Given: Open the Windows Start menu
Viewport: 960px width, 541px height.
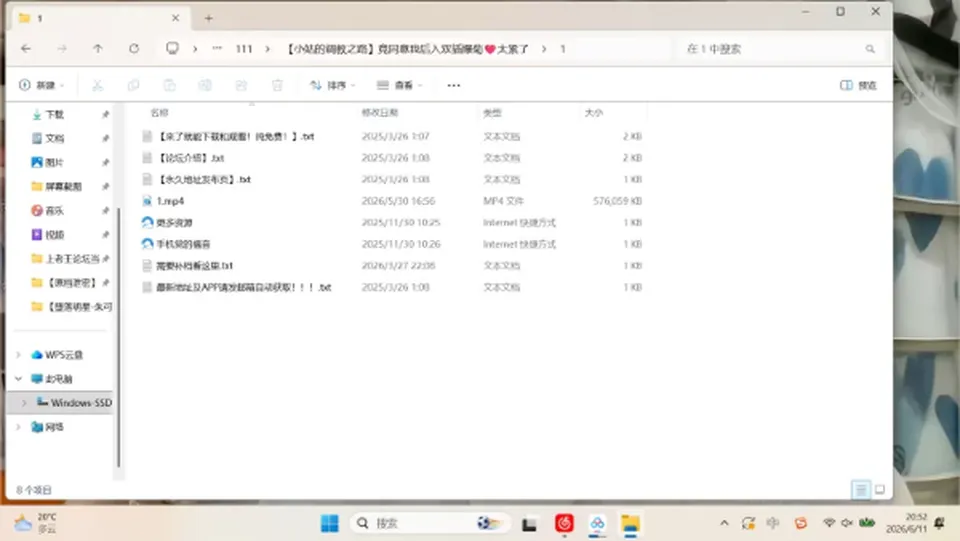Looking at the screenshot, I should pyautogui.click(x=329, y=523).
